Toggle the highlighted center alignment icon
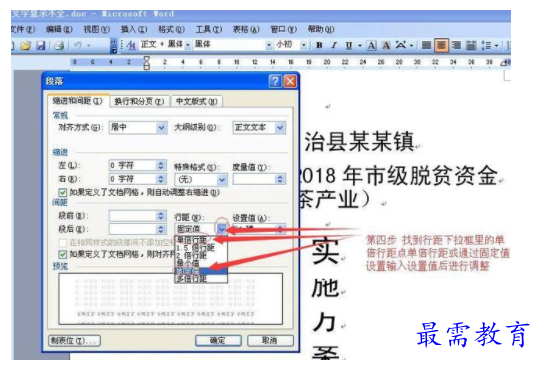The image size is (538, 366). click(441, 45)
